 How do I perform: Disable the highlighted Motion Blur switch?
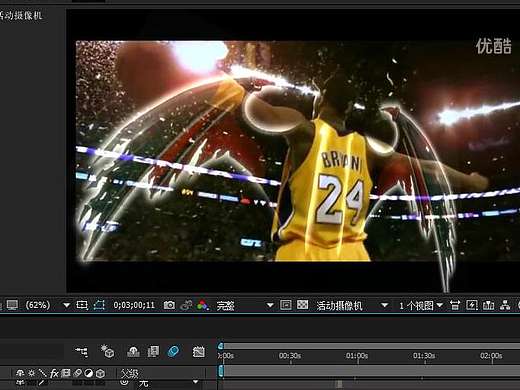(x=173, y=351)
